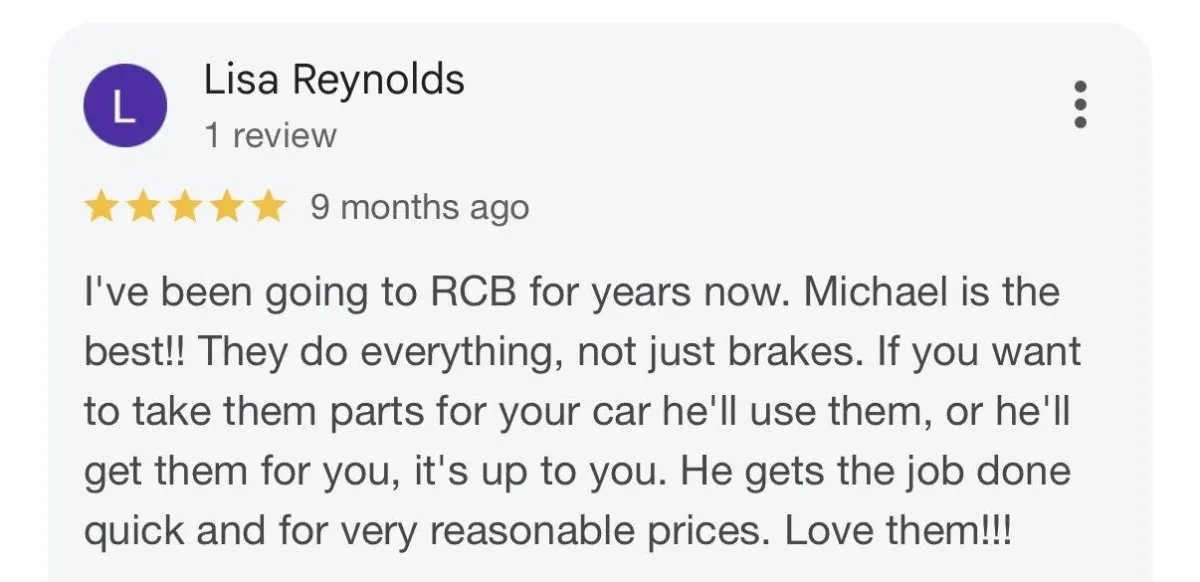
Task: Click the "Love them!!!" closing text
Action: point(898,532)
